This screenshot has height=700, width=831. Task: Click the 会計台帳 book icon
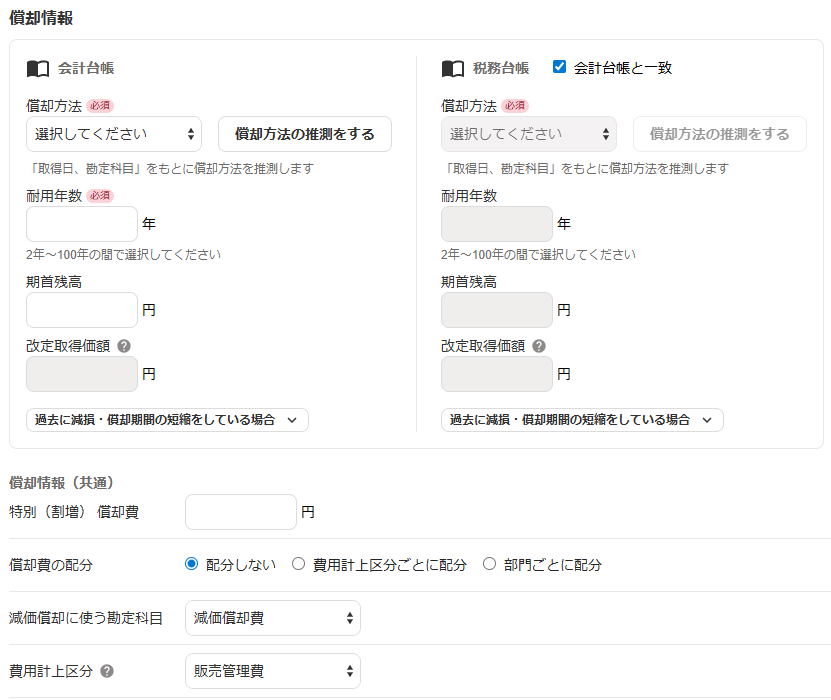pyautogui.click(x=38, y=68)
